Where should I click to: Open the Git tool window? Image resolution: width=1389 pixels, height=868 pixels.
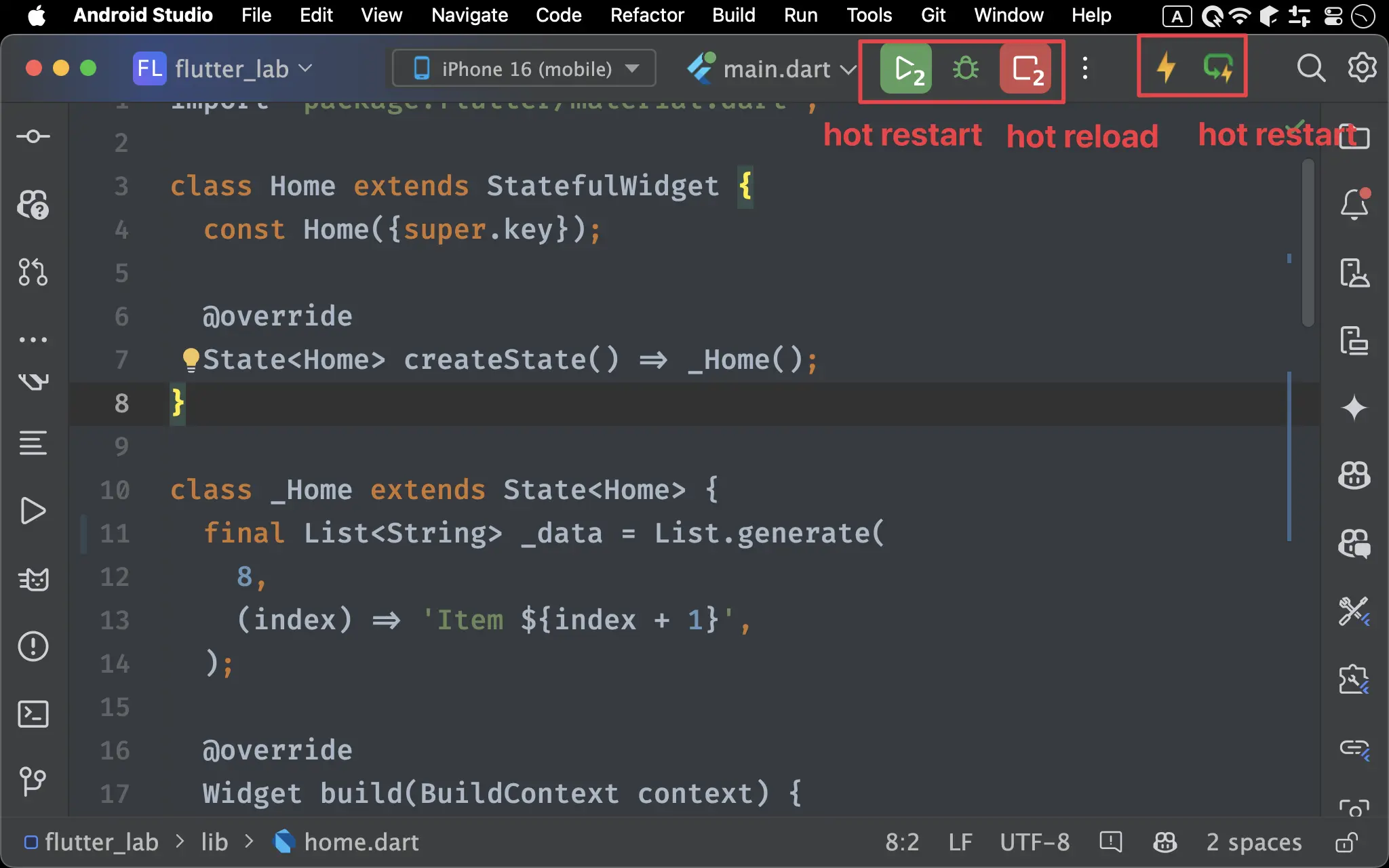pyautogui.click(x=33, y=782)
